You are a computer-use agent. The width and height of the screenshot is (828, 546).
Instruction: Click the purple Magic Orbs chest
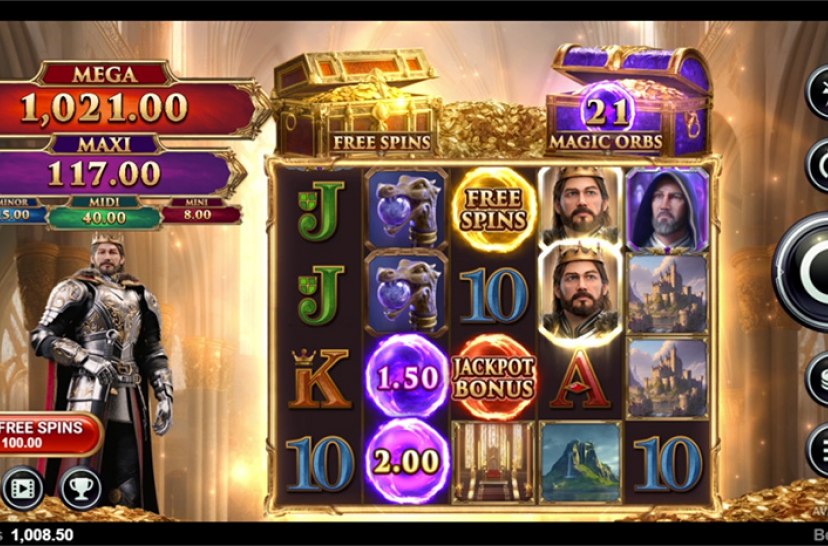point(628,100)
